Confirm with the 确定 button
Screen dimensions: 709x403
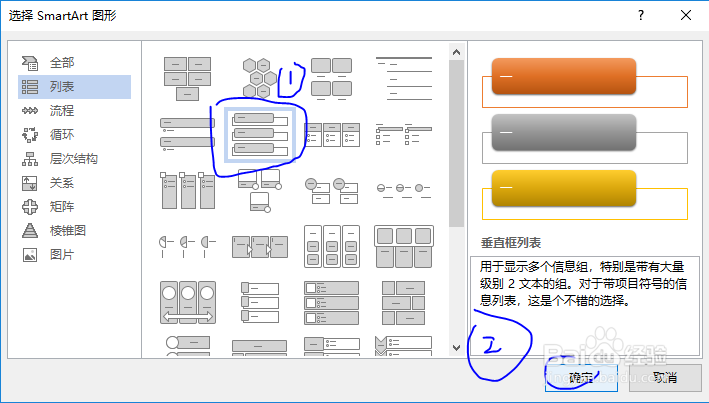point(581,377)
